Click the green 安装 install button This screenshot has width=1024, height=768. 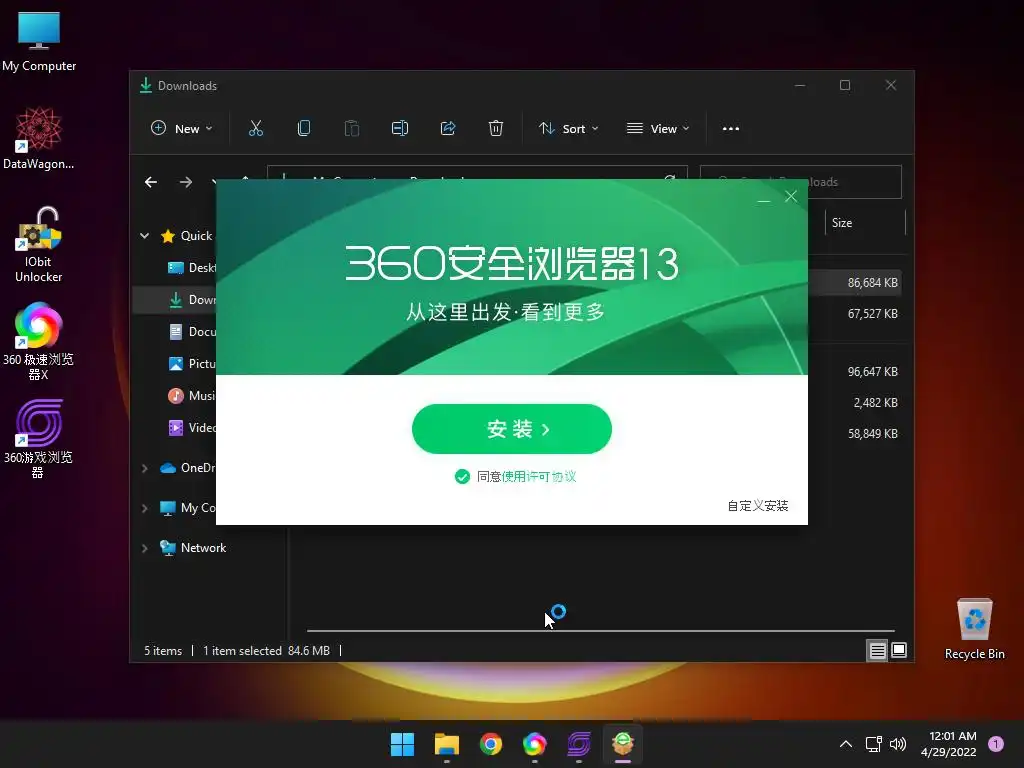click(x=511, y=429)
